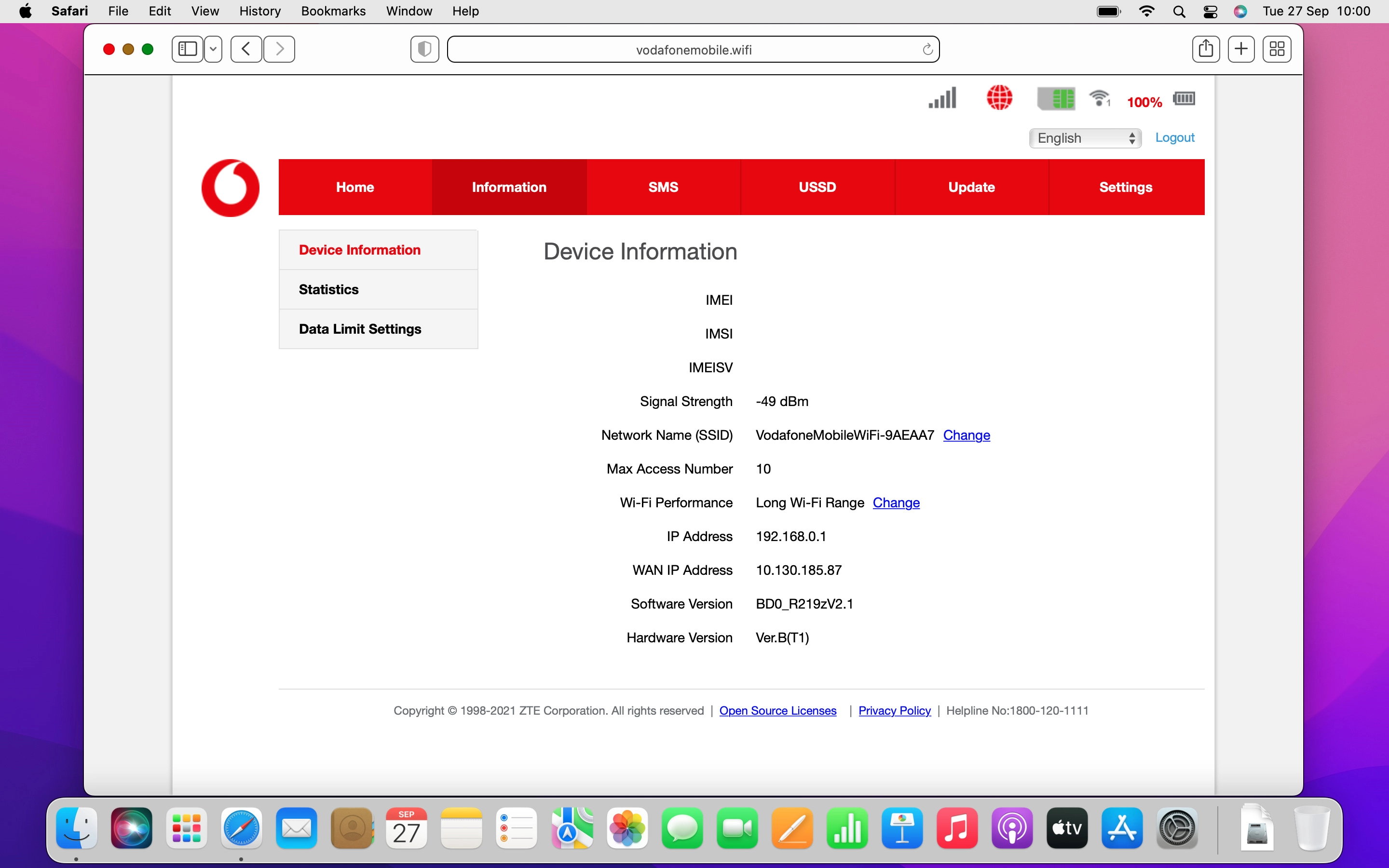Select Data Limit Settings in sidebar

360,329
